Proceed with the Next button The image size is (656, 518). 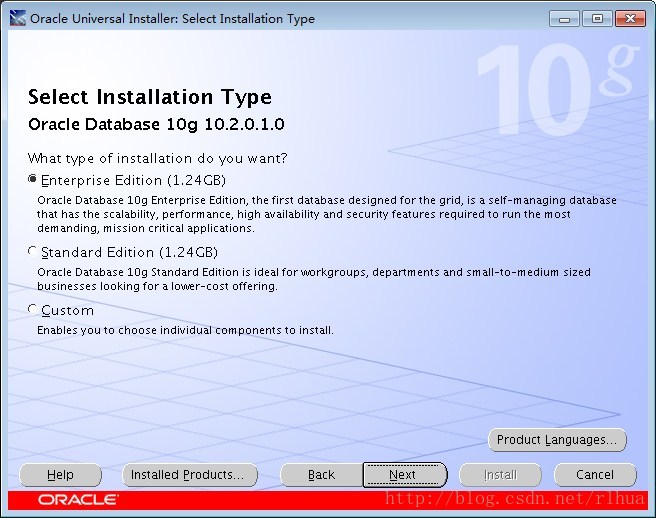tap(405, 475)
